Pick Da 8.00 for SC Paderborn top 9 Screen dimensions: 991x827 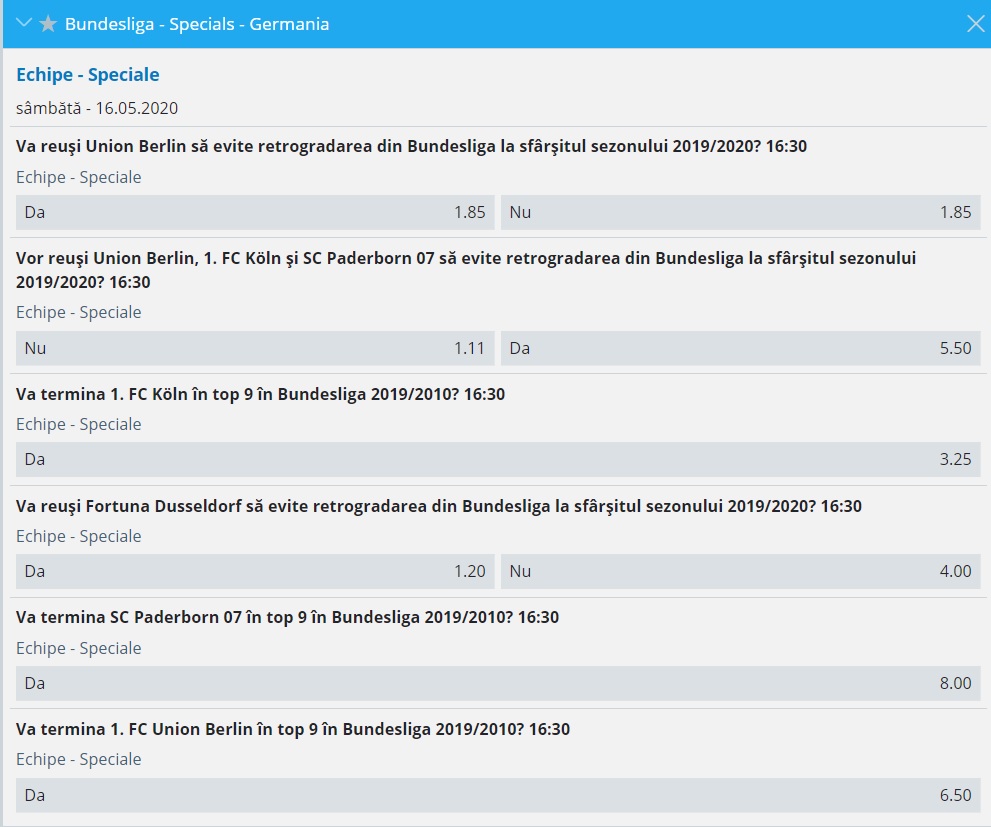coord(497,683)
